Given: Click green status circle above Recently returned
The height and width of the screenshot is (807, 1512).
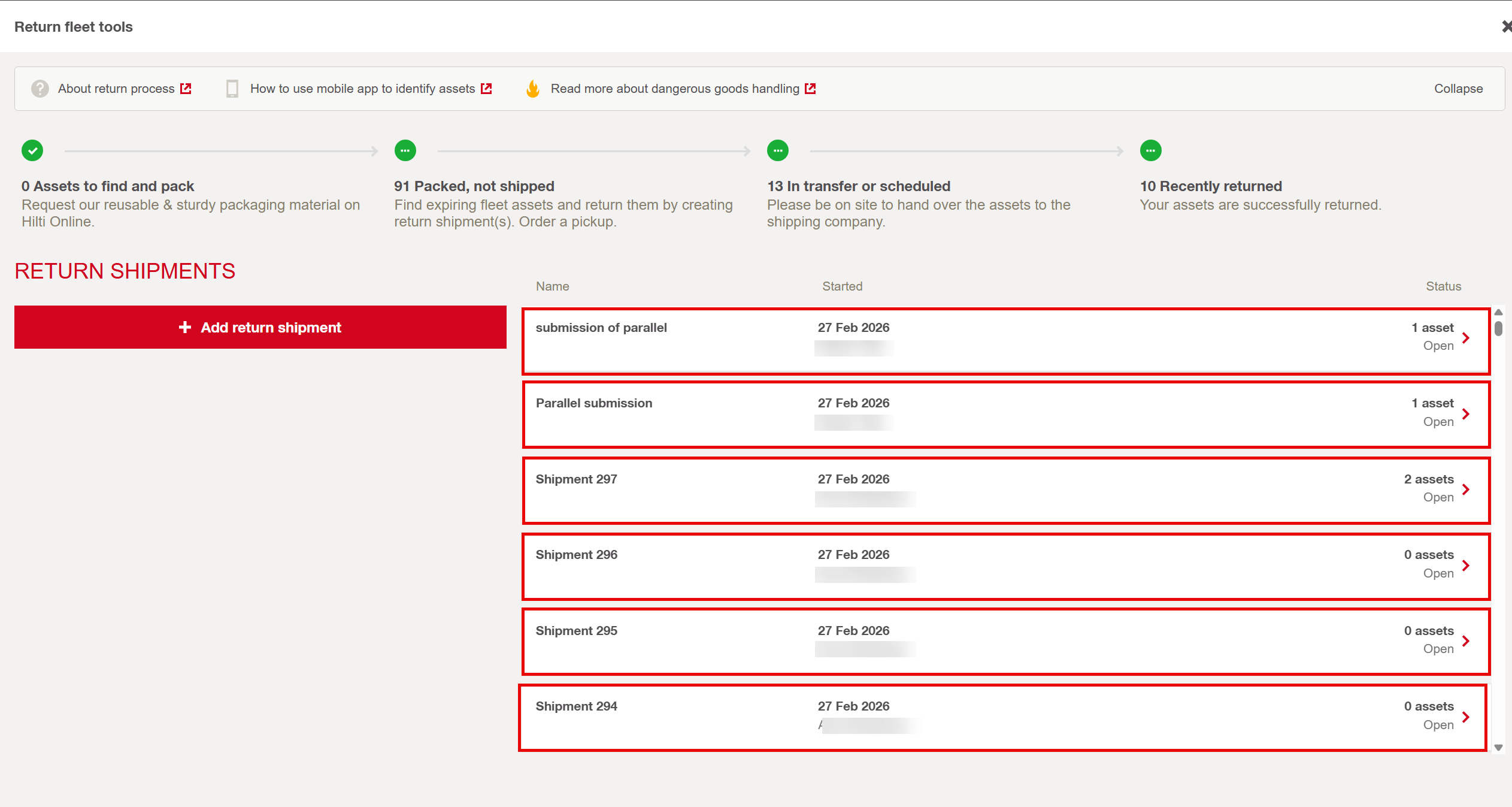Looking at the screenshot, I should point(1150,150).
